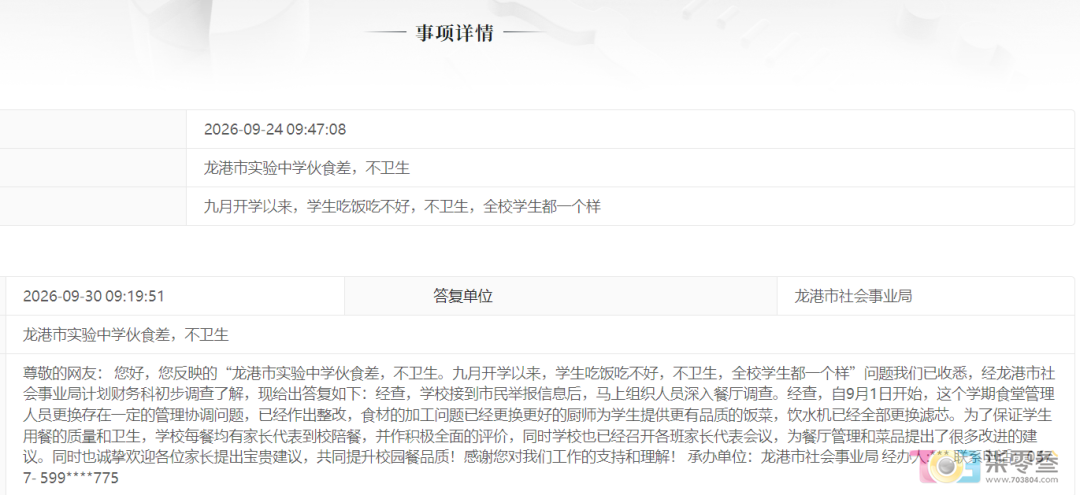Click the reply paragraph starting with 尊敬的网友

pyautogui.click(x=539, y=426)
